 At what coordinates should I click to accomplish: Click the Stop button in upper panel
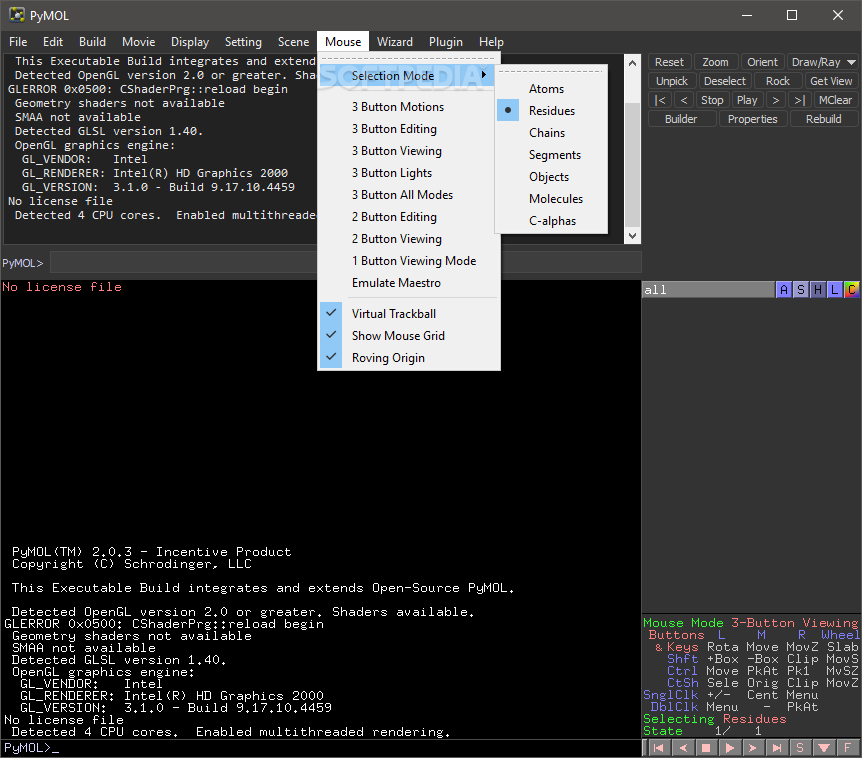coord(712,100)
